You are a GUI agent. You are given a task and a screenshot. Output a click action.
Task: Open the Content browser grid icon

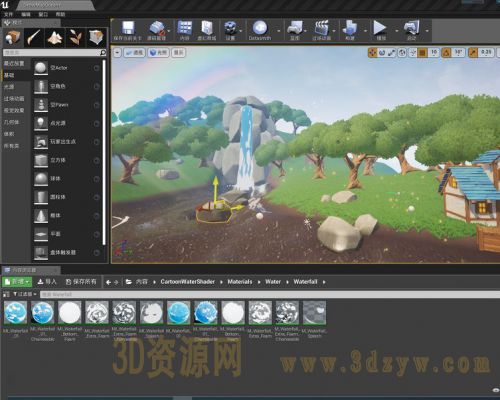(x=185, y=28)
